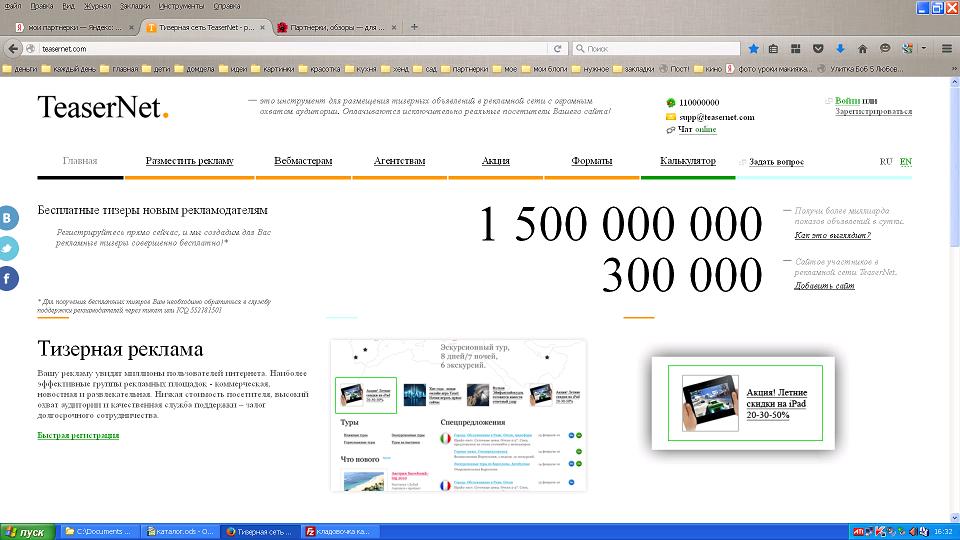Open the 'картинки' bookmarks folder
960x540 pixels.
coord(273,69)
